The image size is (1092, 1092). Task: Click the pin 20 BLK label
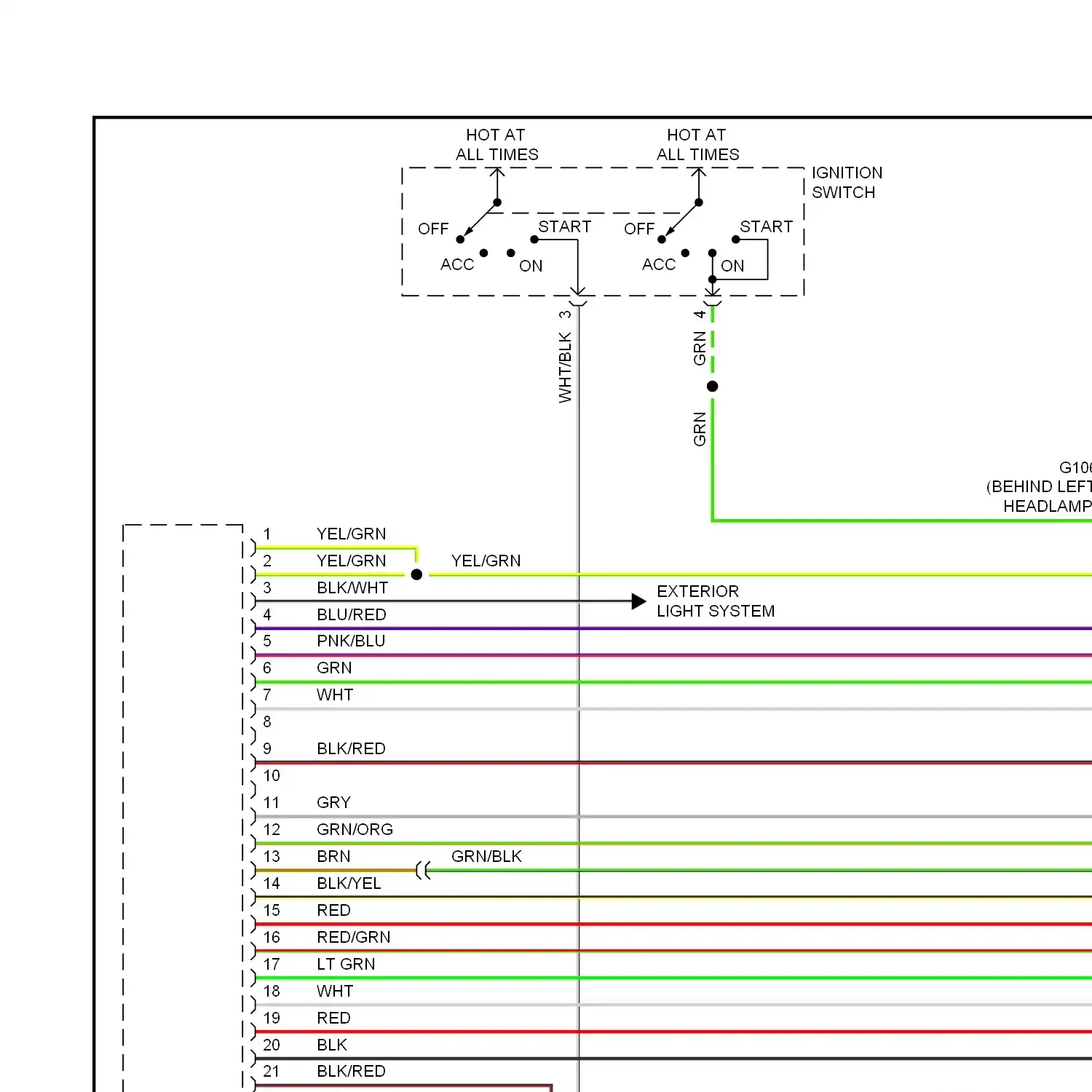pos(332,1045)
